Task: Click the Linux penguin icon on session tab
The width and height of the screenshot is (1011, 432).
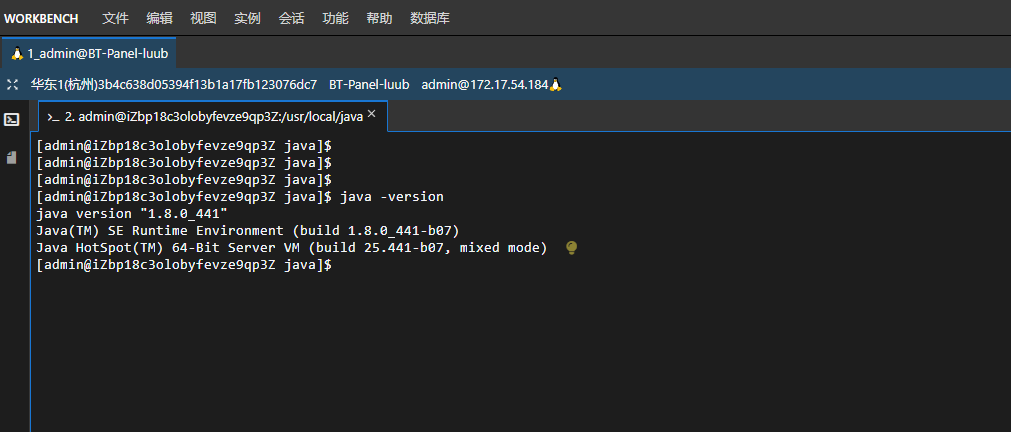Action: tap(17, 54)
